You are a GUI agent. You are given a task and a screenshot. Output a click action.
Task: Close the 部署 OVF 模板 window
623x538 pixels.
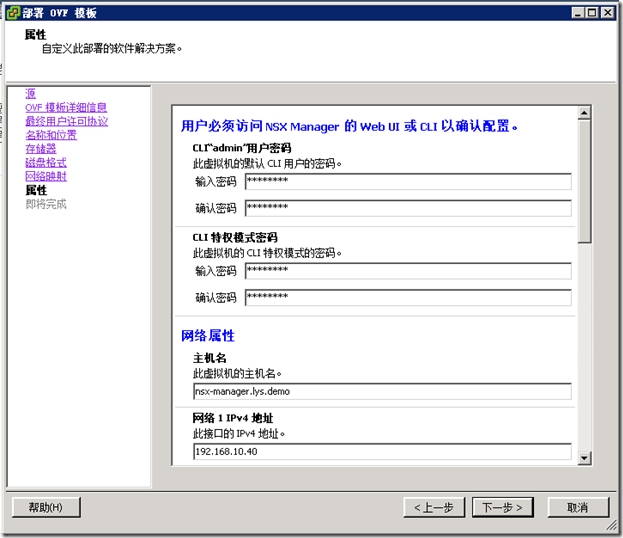point(608,13)
